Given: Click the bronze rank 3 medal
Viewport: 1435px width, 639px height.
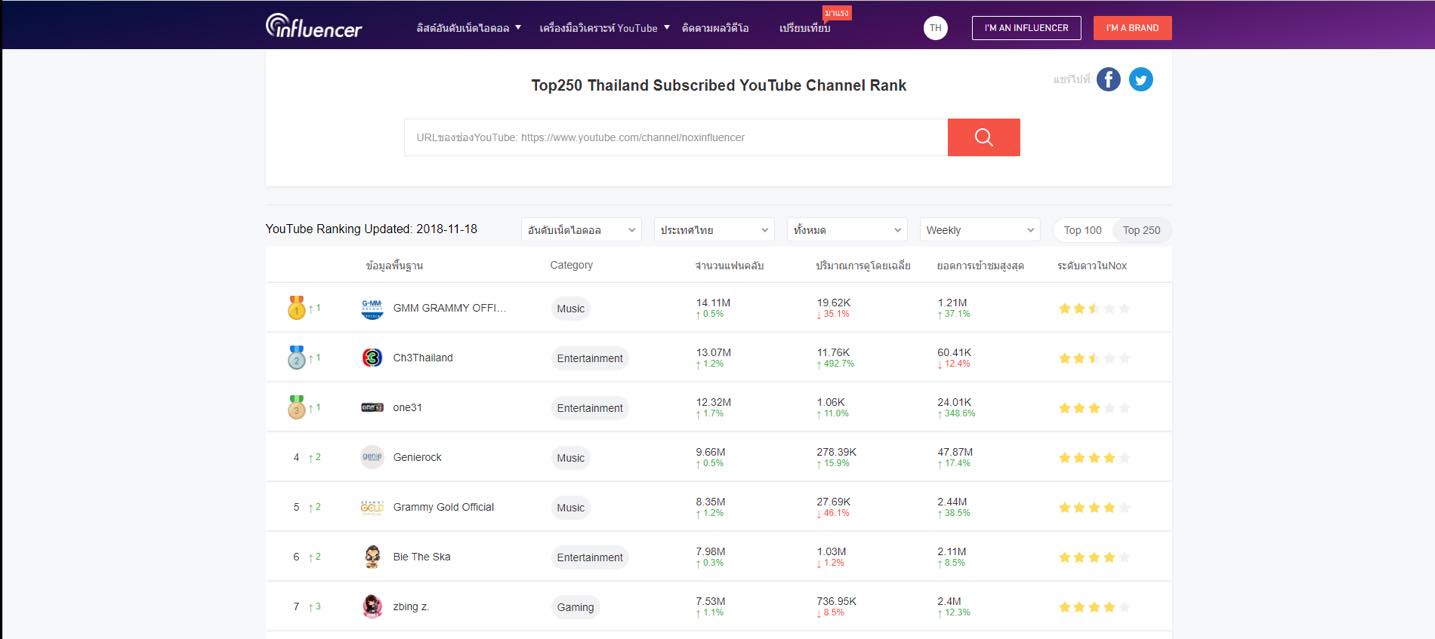Looking at the screenshot, I should [x=296, y=408].
